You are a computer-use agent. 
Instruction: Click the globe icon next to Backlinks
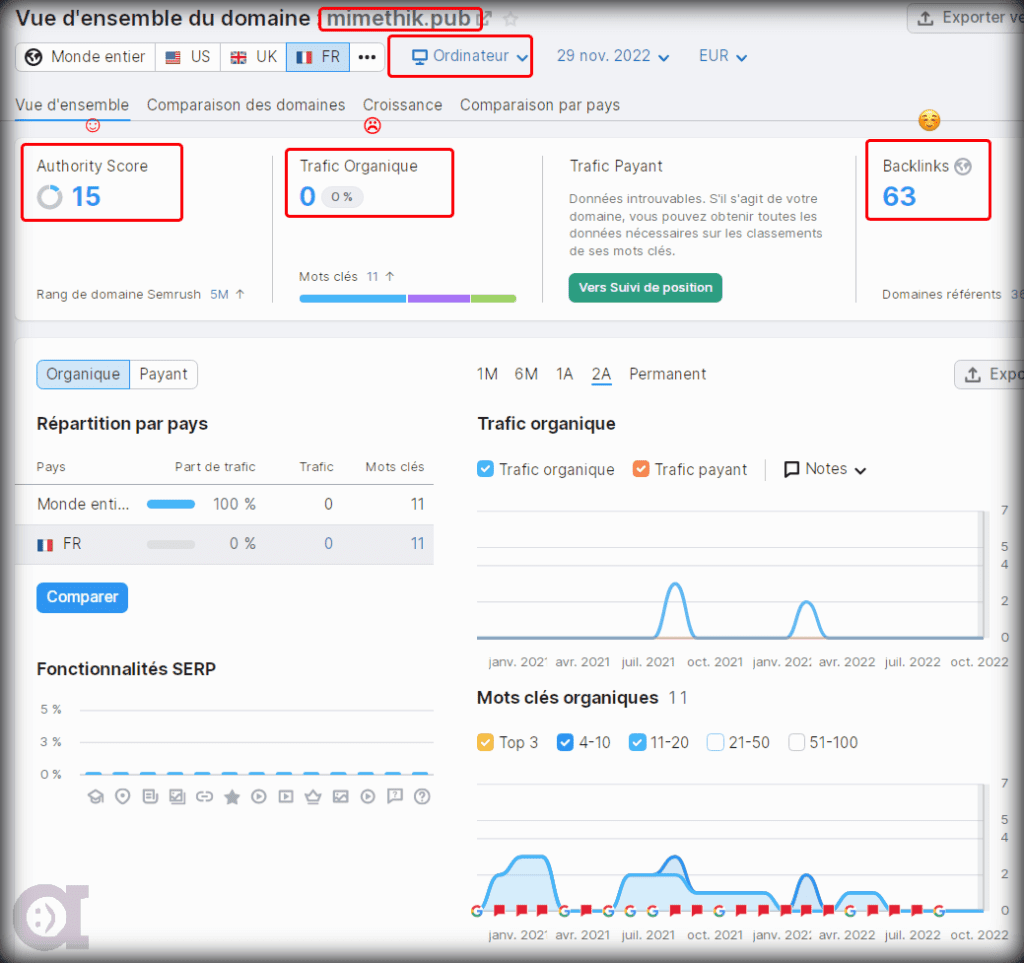pyautogui.click(x=963, y=167)
